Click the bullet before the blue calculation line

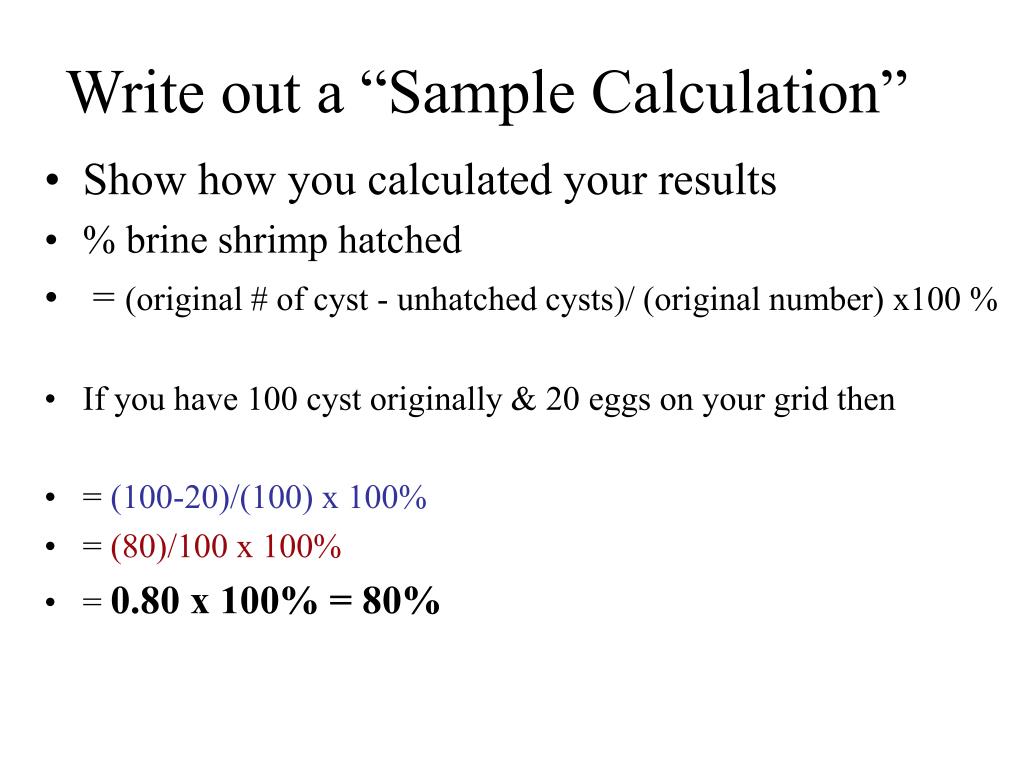(51, 498)
